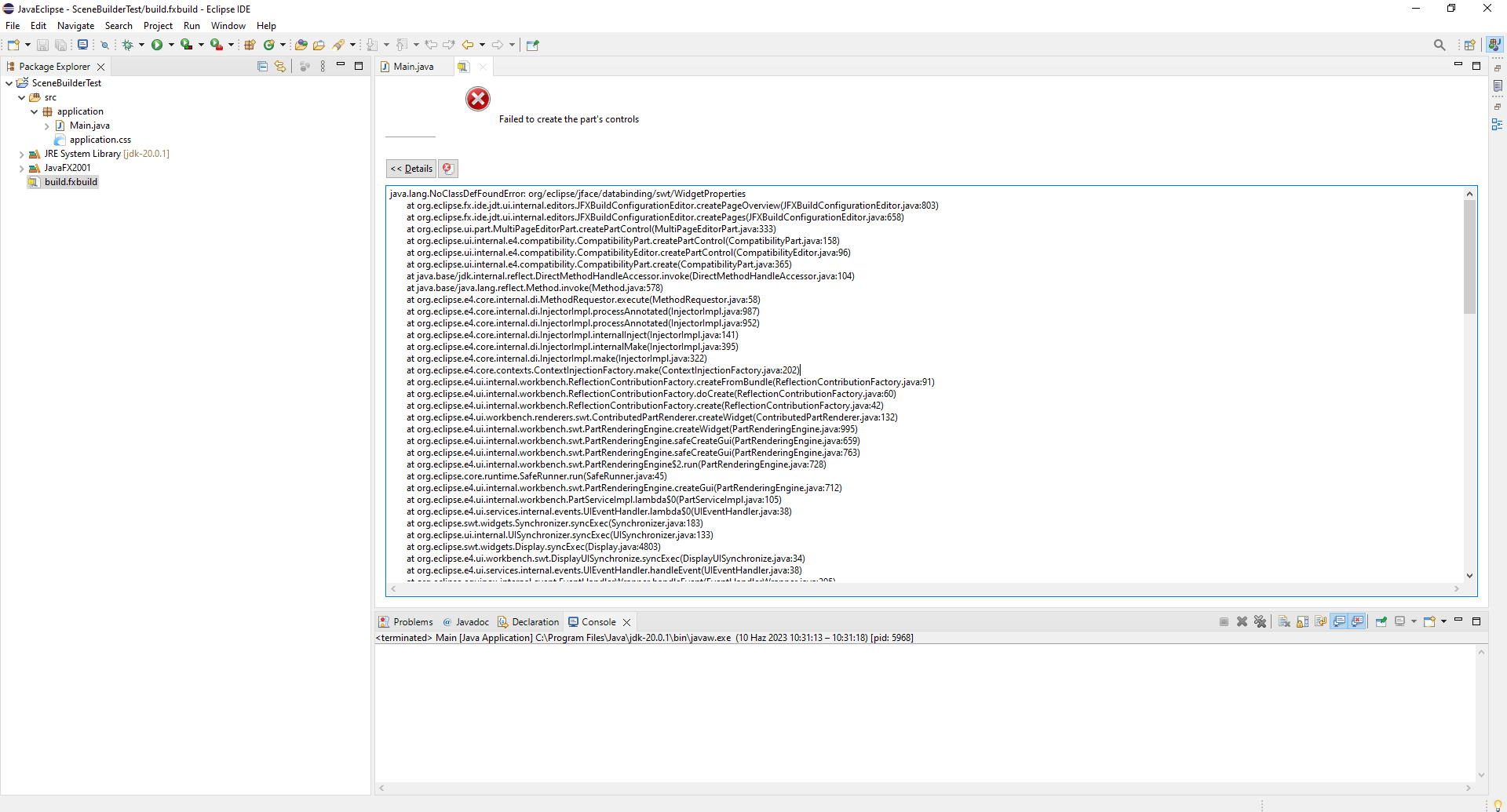Image resolution: width=1507 pixels, height=812 pixels.
Task: Click the New Java Package icon
Action: 250,45
